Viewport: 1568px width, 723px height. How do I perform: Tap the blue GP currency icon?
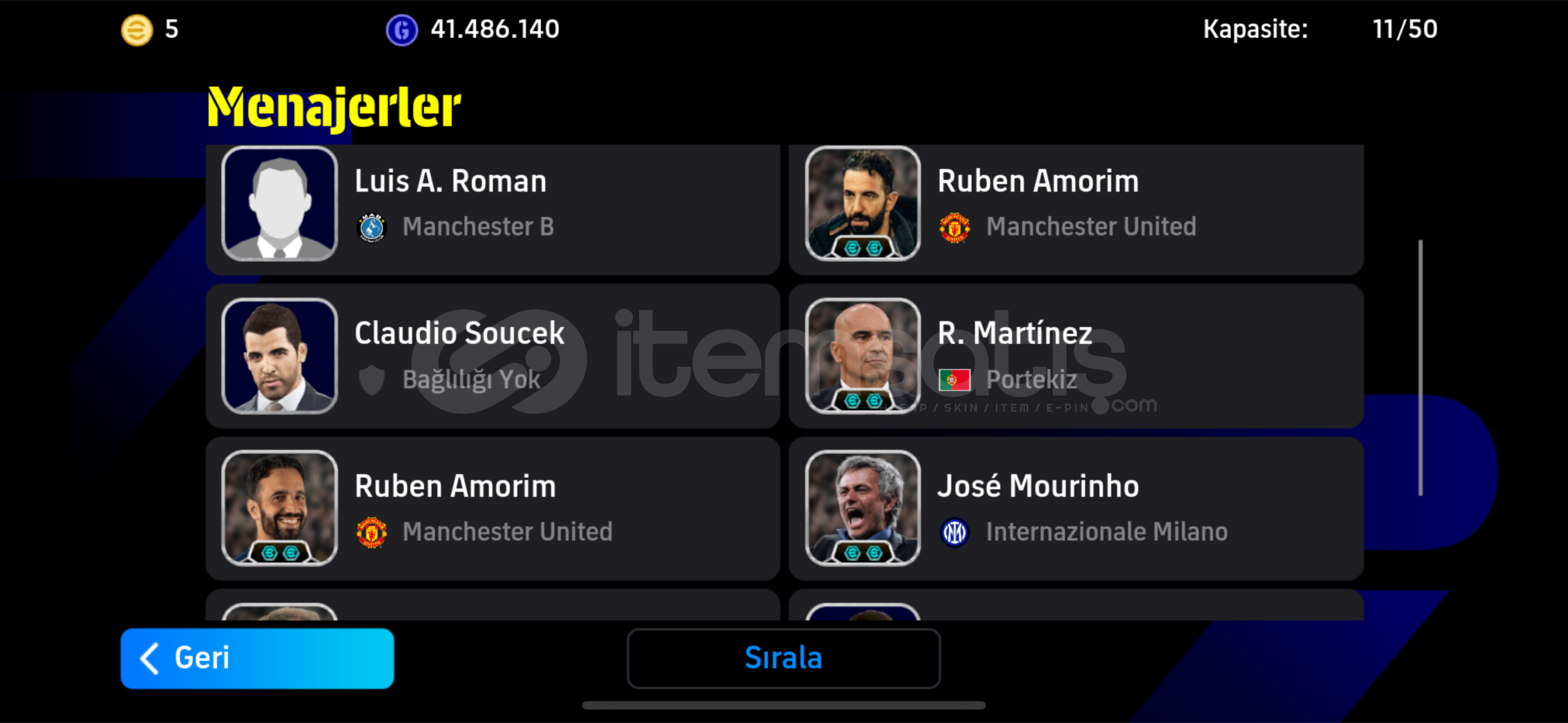click(x=402, y=30)
